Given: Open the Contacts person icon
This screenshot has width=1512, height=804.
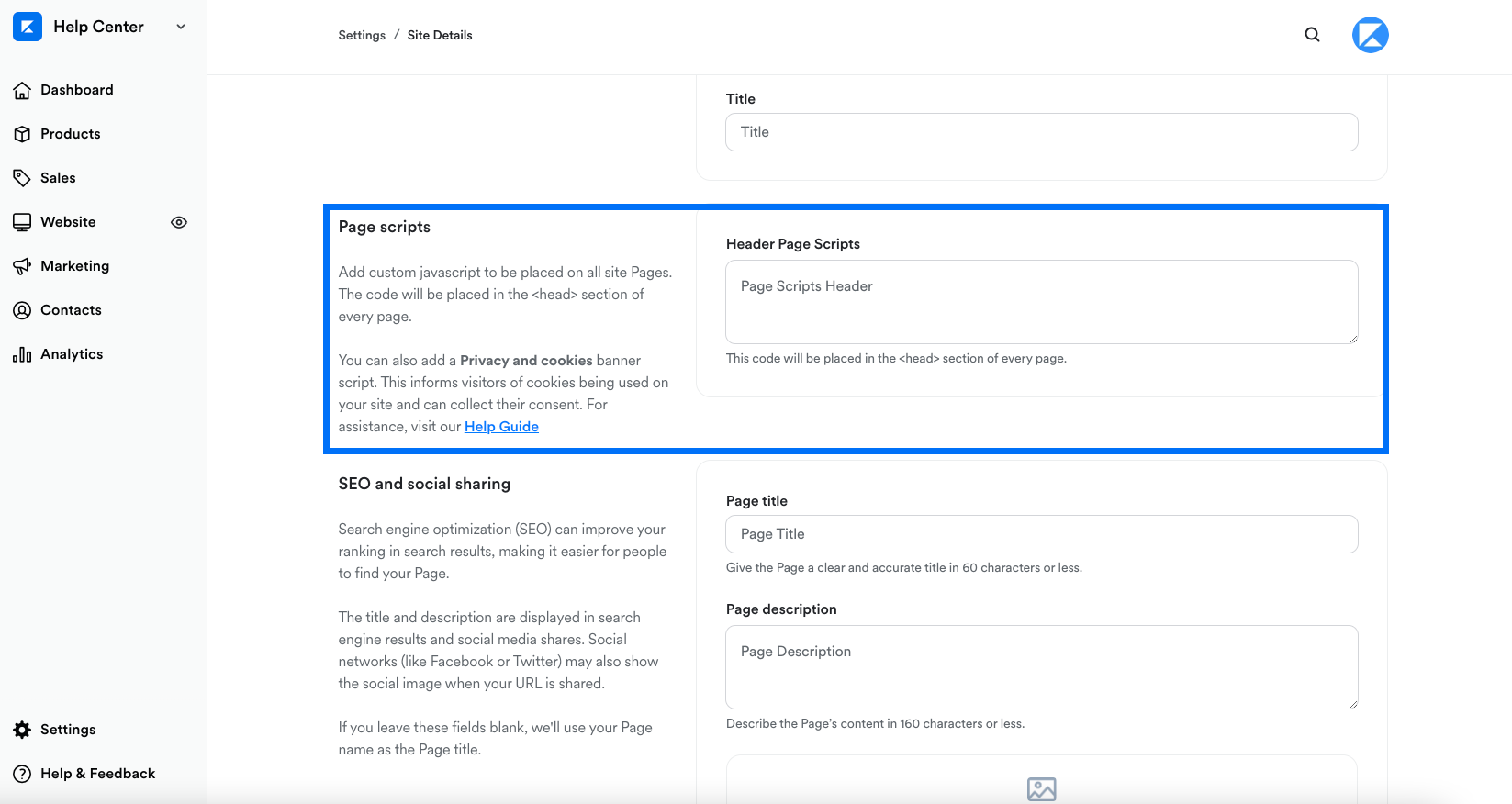Looking at the screenshot, I should 22,310.
